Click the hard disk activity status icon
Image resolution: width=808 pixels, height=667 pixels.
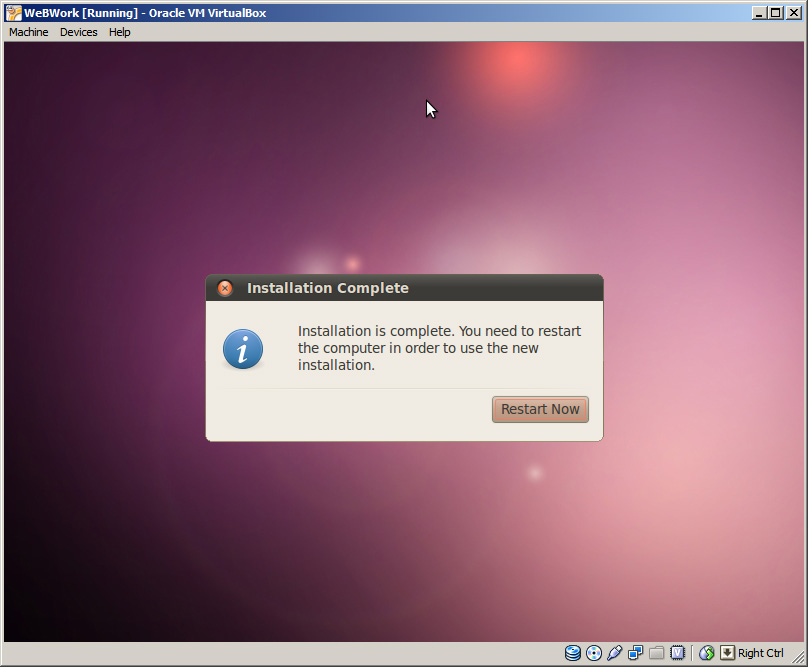click(573, 653)
